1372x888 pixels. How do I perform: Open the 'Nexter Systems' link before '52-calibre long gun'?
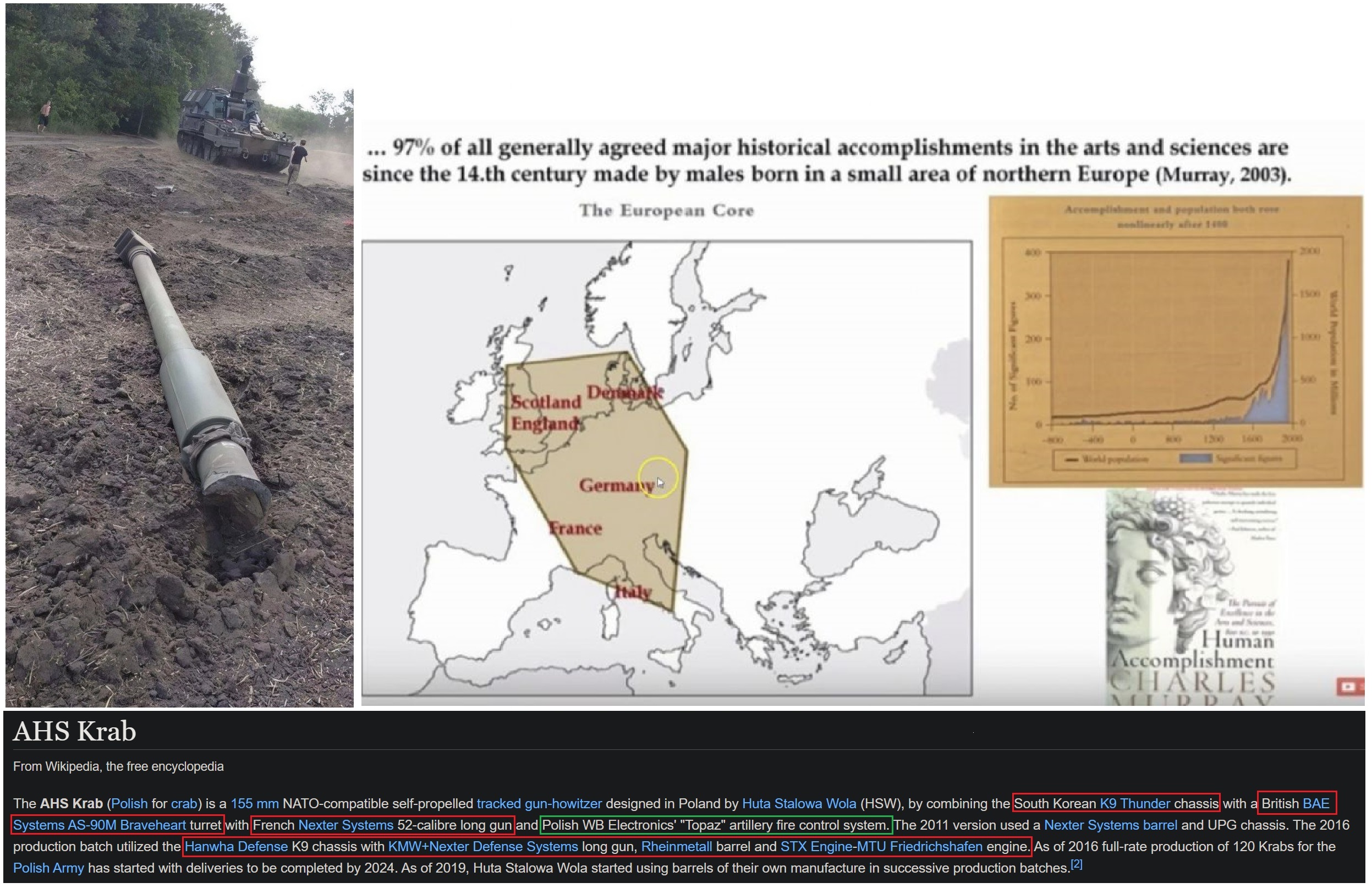click(346, 825)
